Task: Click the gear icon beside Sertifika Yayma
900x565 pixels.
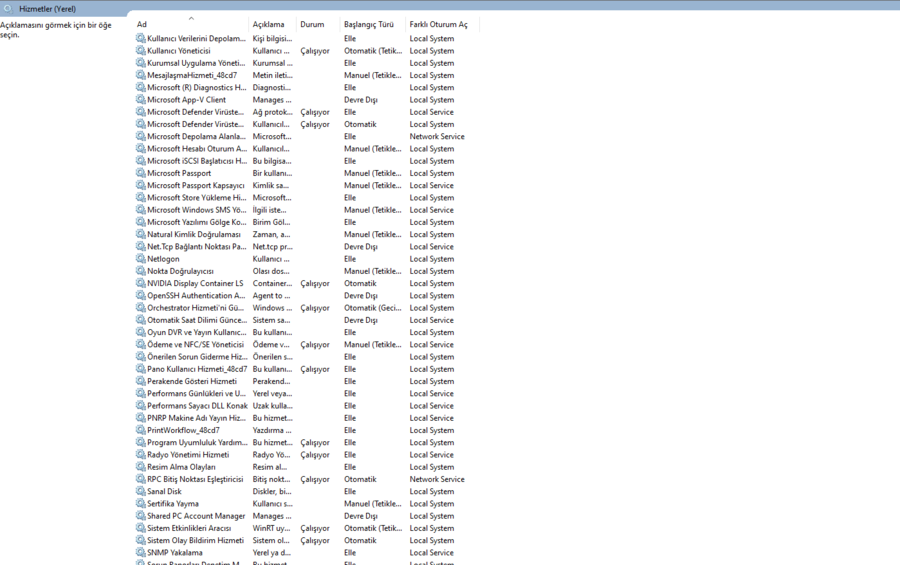Action: tap(141, 504)
